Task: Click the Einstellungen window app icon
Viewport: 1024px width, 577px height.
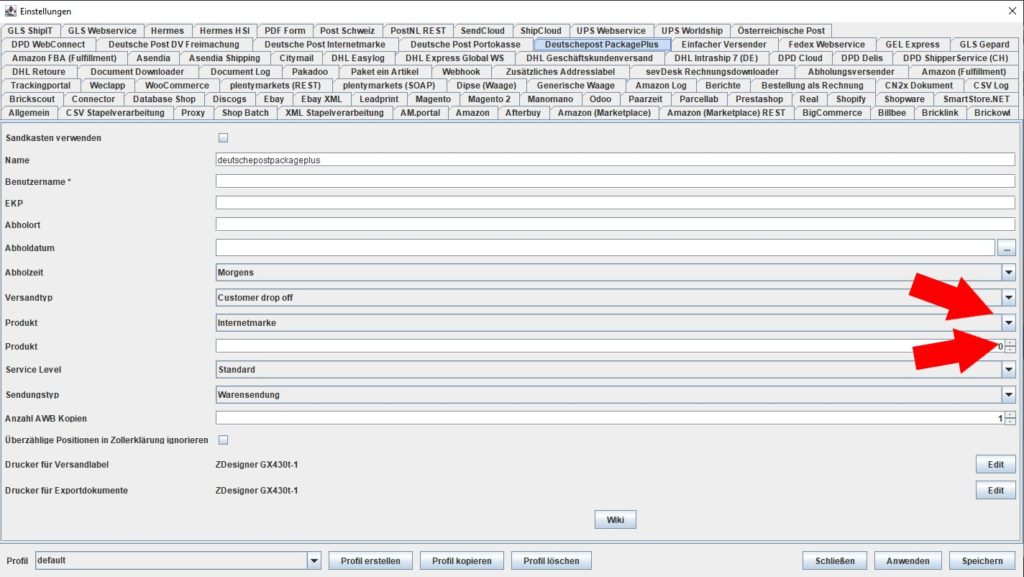Action: (x=10, y=11)
